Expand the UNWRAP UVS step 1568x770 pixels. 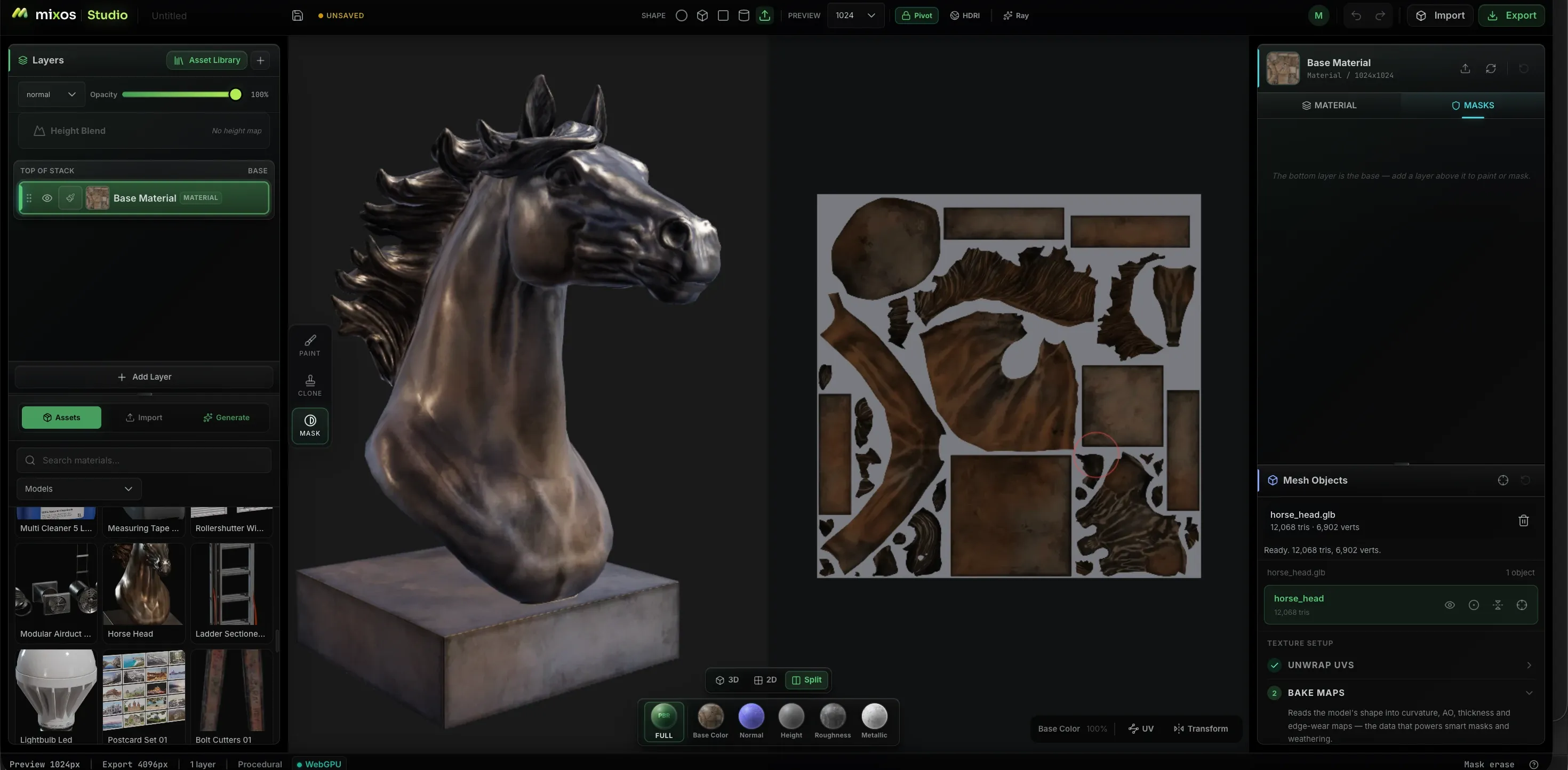point(1401,665)
